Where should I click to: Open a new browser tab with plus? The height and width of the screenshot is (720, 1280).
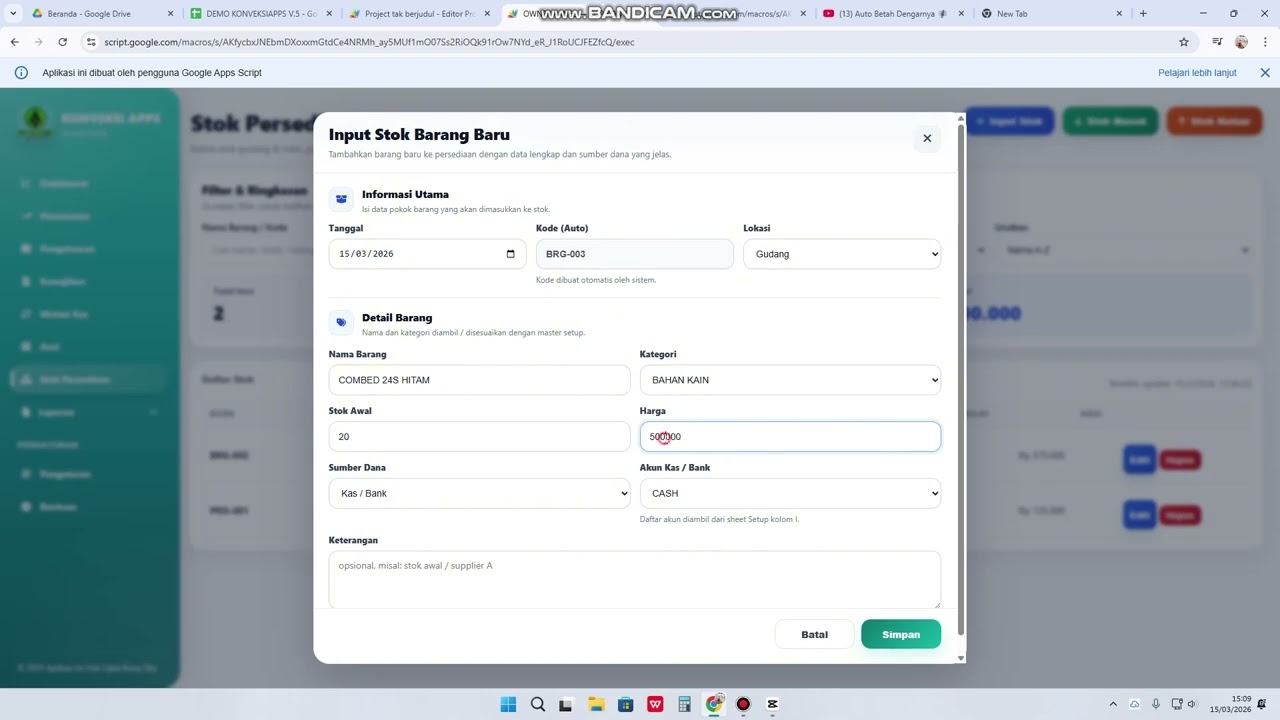pyautogui.click(x=1143, y=14)
